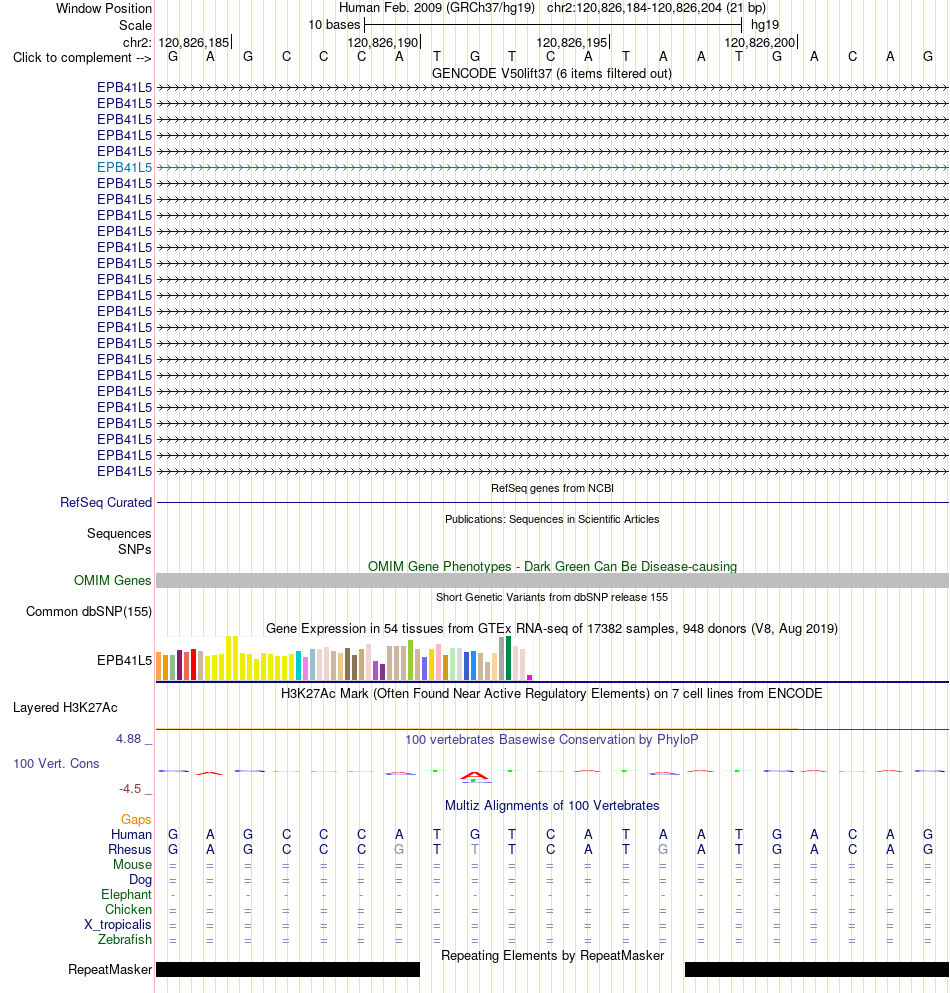
Task: Select the 'Mouse' alignment row label
Action: pyautogui.click(x=132, y=864)
